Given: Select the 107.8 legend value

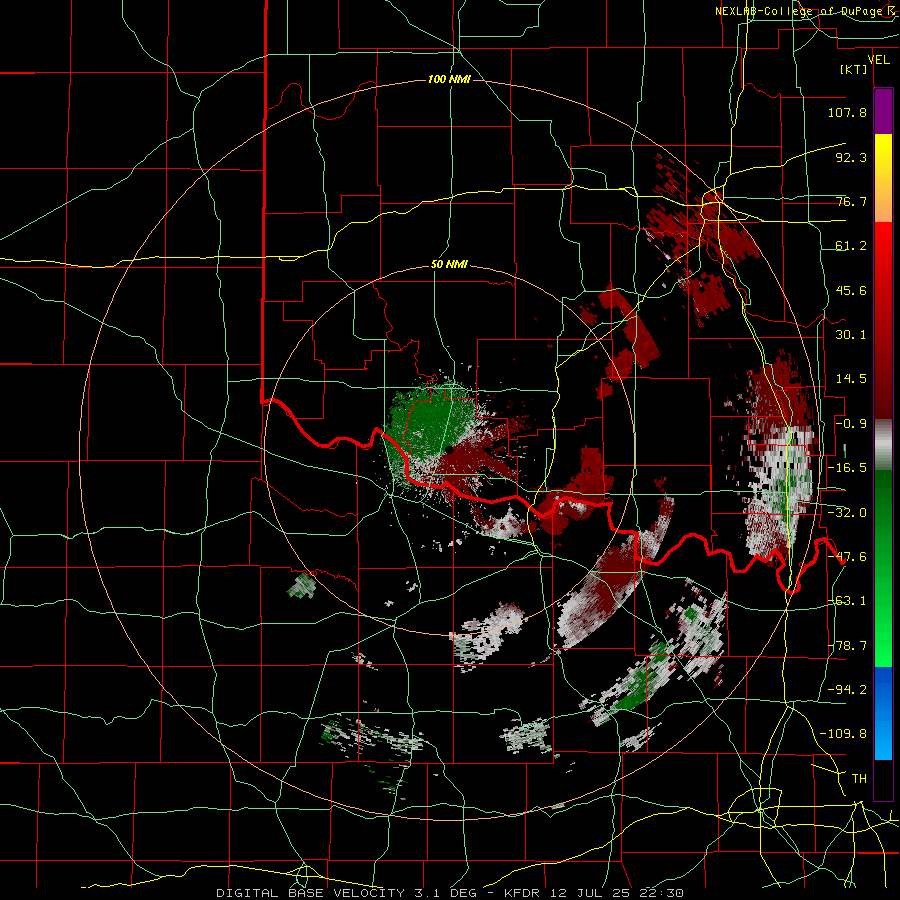Looking at the screenshot, I should [847, 112].
